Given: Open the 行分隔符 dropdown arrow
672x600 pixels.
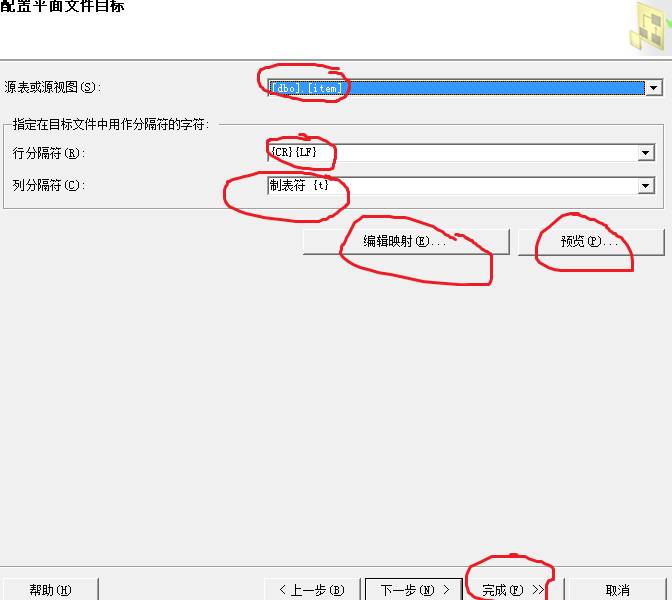Looking at the screenshot, I should [x=646, y=153].
